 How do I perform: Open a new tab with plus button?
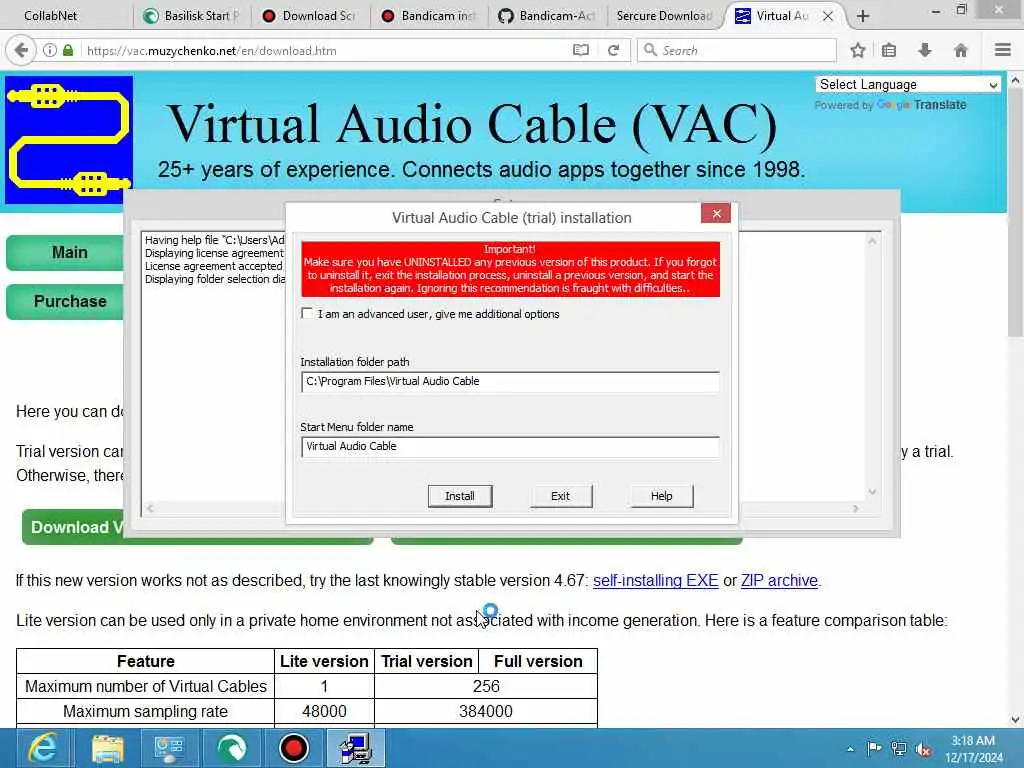click(863, 16)
